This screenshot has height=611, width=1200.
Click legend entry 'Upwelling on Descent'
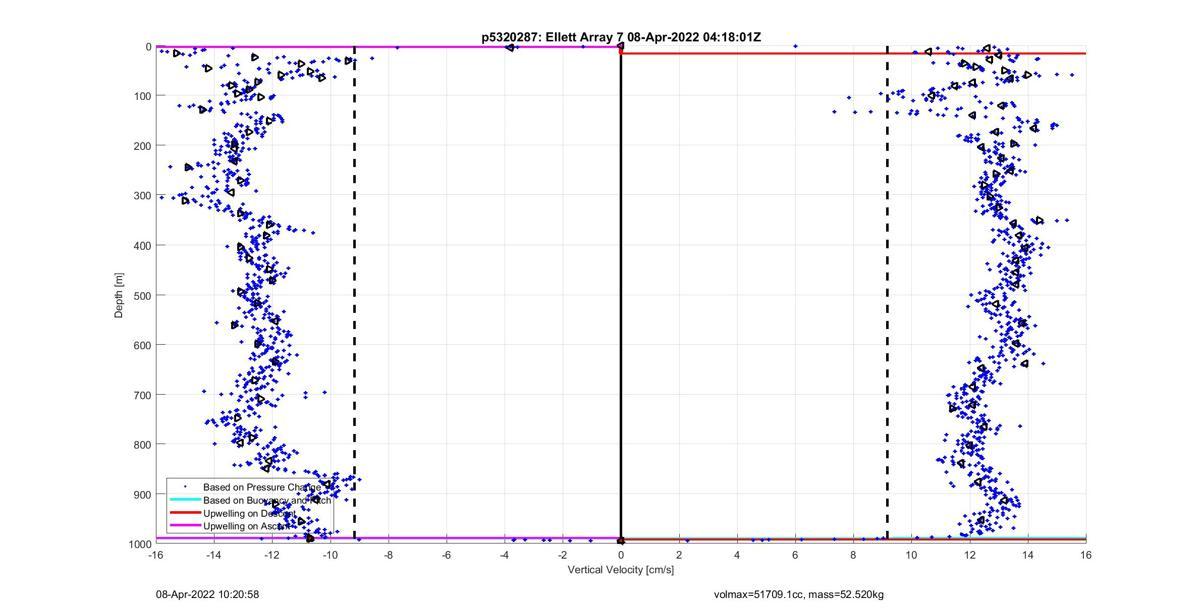(x=249, y=513)
